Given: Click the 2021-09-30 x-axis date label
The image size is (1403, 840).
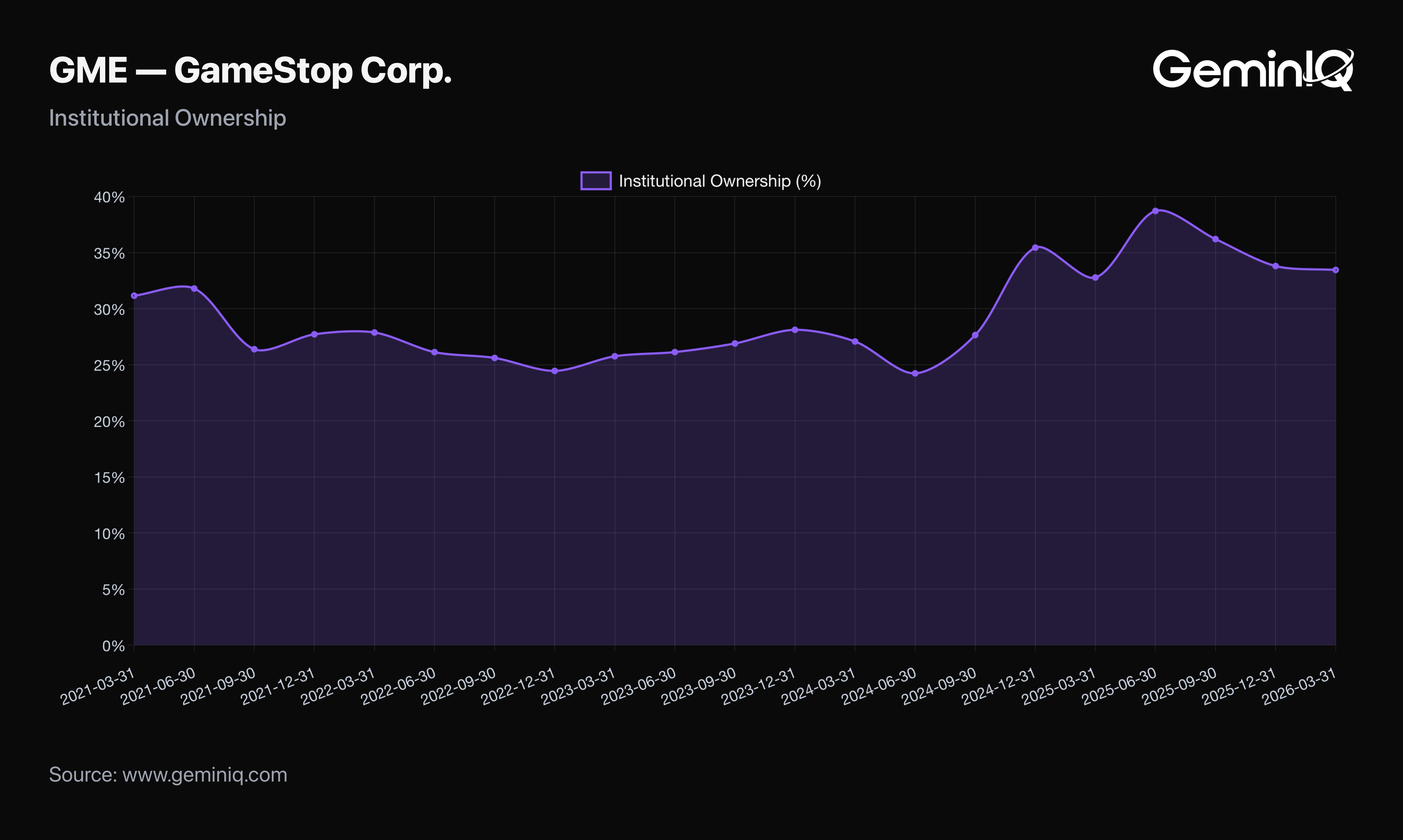Looking at the screenshot, I should (218, 686).
